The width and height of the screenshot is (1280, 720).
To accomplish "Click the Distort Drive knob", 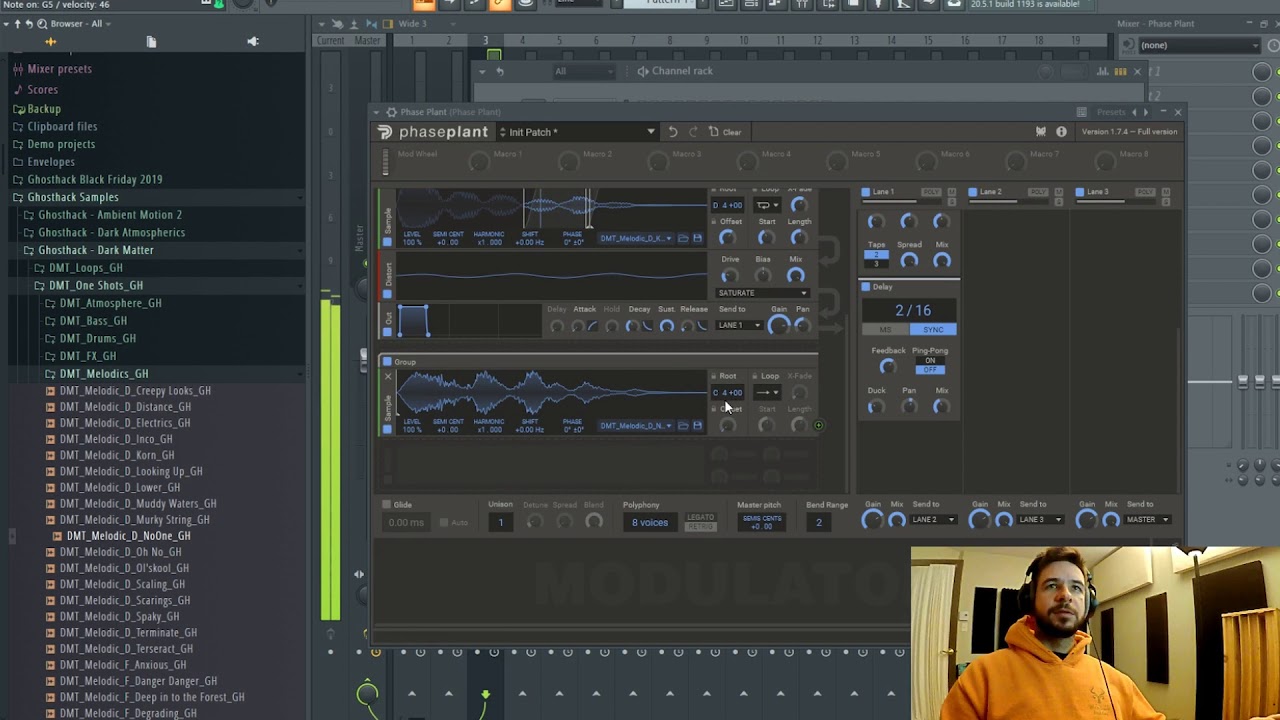I will (730, 276).
